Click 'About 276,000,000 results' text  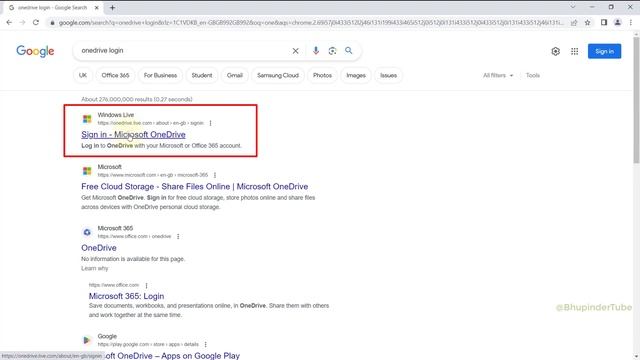click(137, 99)
